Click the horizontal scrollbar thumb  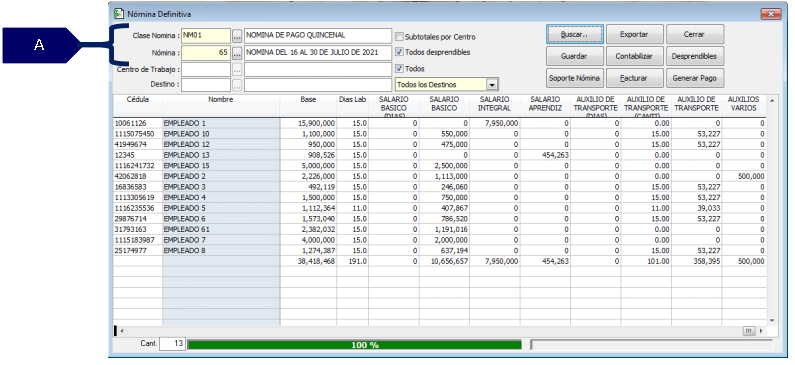[x=750, y=331]
